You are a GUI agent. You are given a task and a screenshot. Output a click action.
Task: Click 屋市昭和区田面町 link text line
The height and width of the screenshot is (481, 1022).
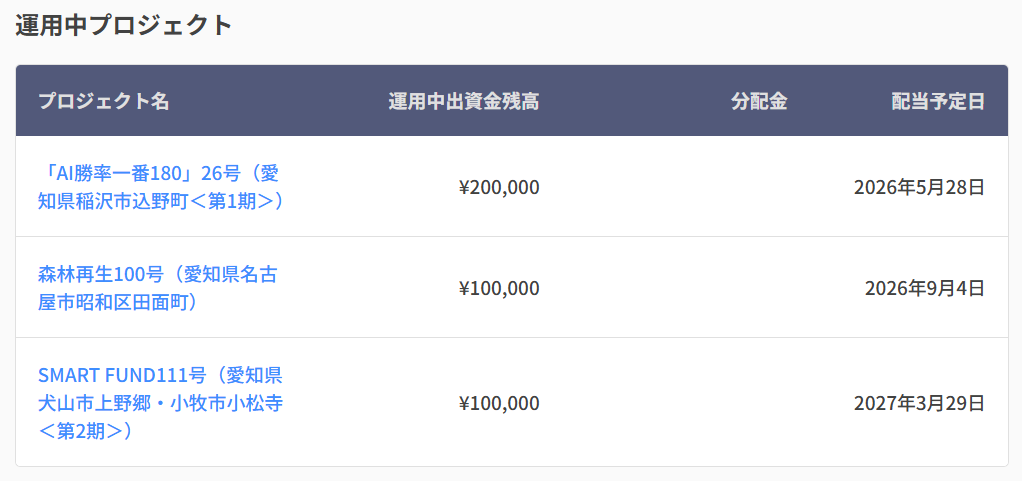point(118,302)
